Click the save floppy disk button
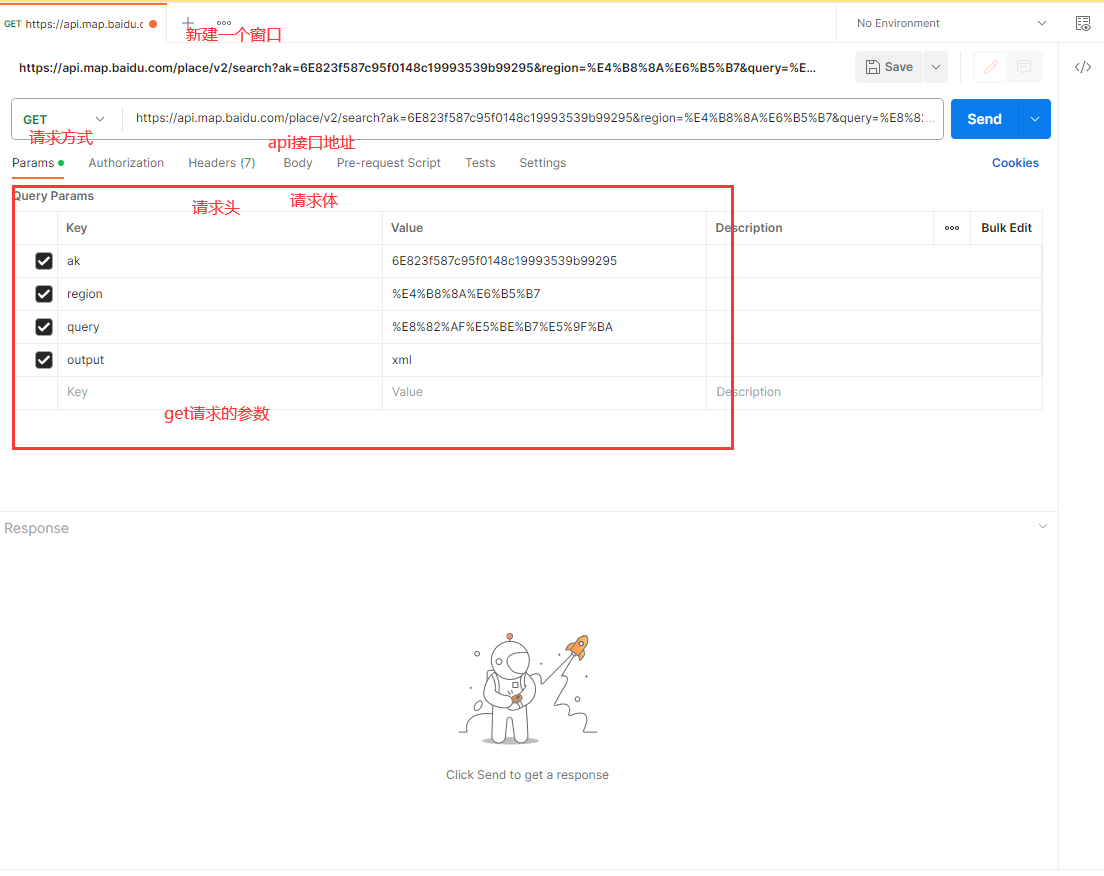 click(889, 67)
